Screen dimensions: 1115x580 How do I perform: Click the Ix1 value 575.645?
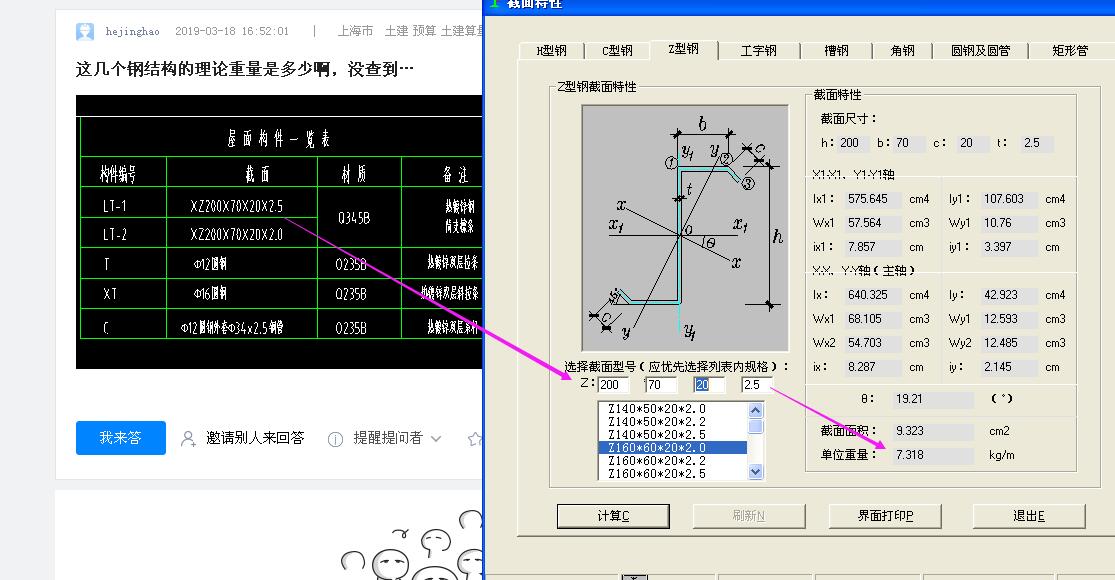coord(874,199)
